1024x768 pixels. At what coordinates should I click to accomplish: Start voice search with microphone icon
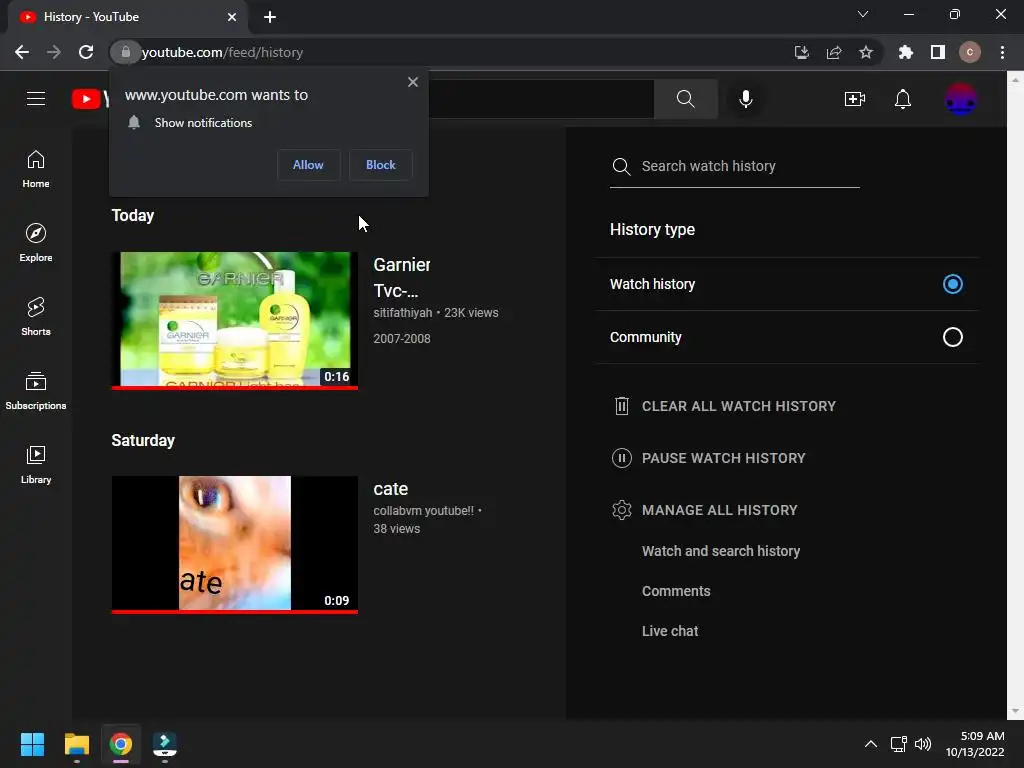745,99
